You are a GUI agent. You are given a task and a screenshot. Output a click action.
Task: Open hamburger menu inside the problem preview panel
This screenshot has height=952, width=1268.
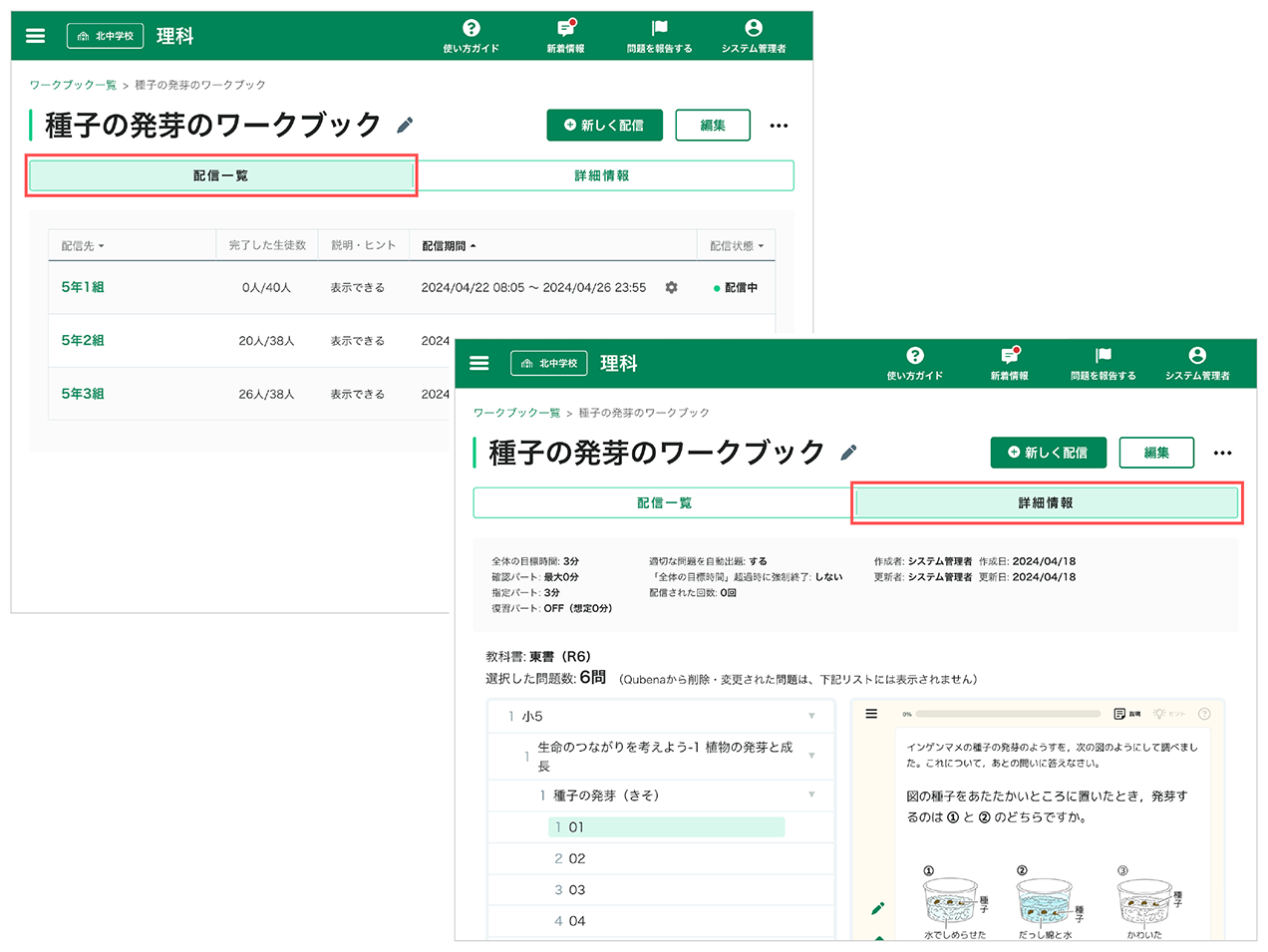871,714
